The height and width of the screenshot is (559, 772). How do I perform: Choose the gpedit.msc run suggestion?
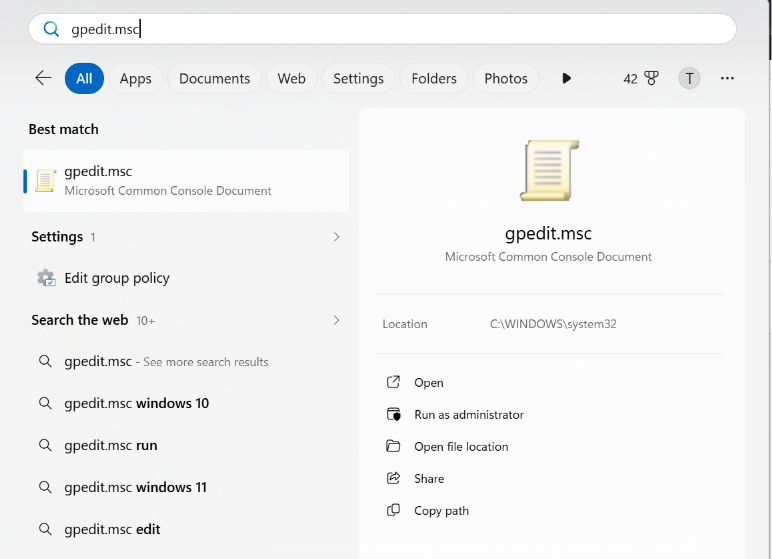[186, 445]
